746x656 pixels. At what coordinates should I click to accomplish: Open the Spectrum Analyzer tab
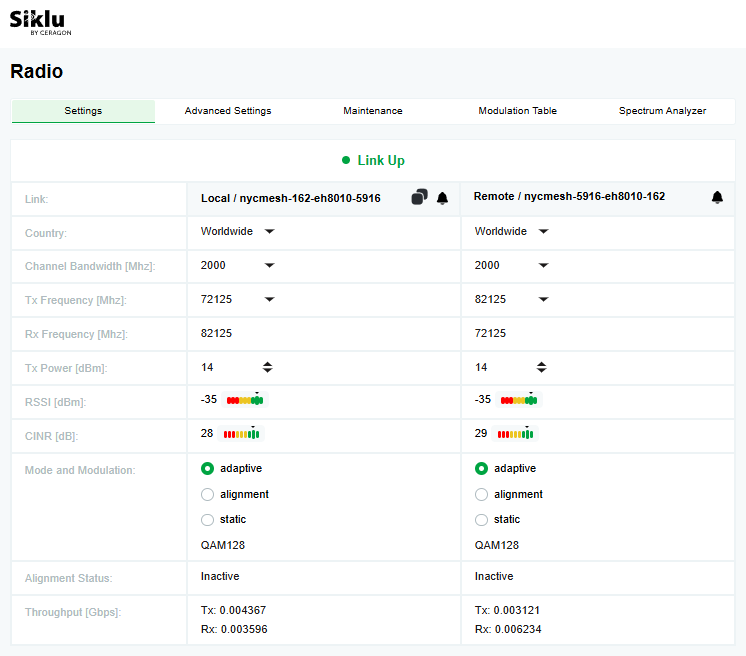point(662,111)
